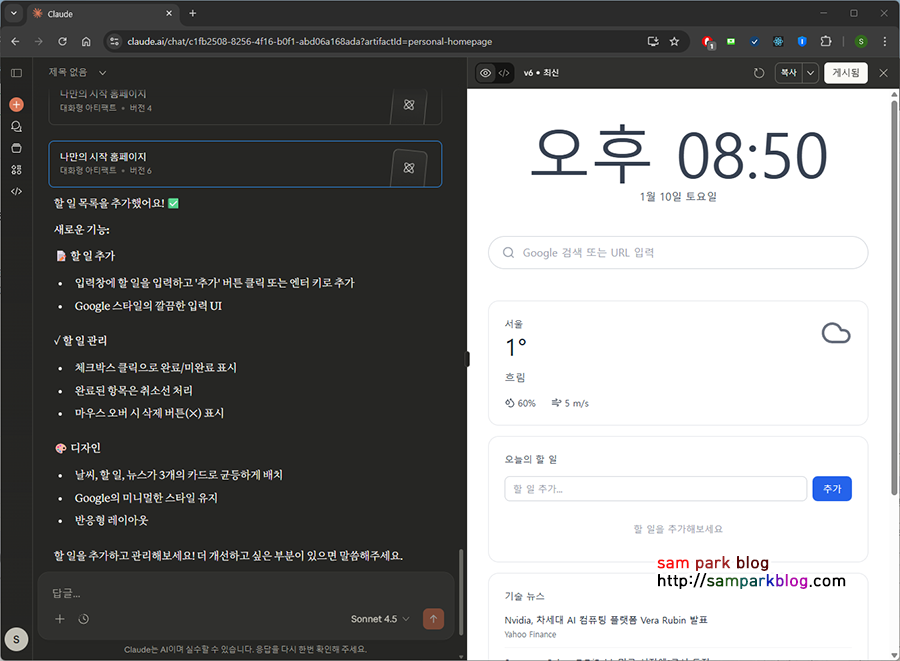Click the 복사 copy button
Image resolution: width=900 pixels, height=661 pixels.
[x=789, y=73]
